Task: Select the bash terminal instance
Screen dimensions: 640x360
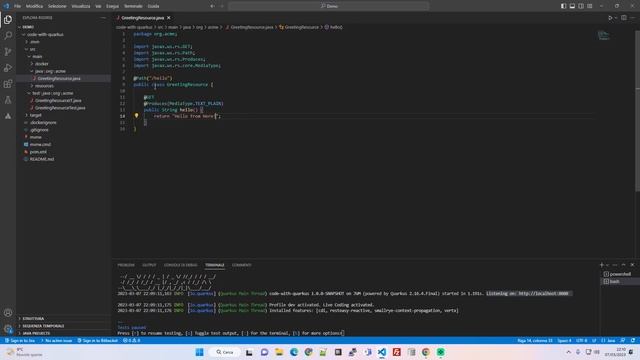Action: click(x=620, y=282)
